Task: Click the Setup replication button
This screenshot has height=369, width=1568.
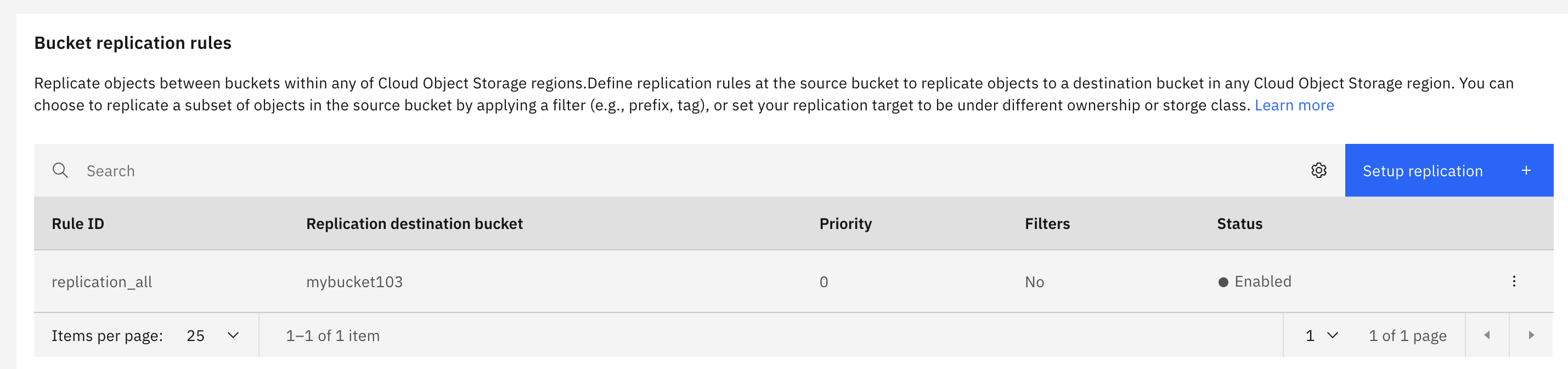Action: (x=1423, y=170)
